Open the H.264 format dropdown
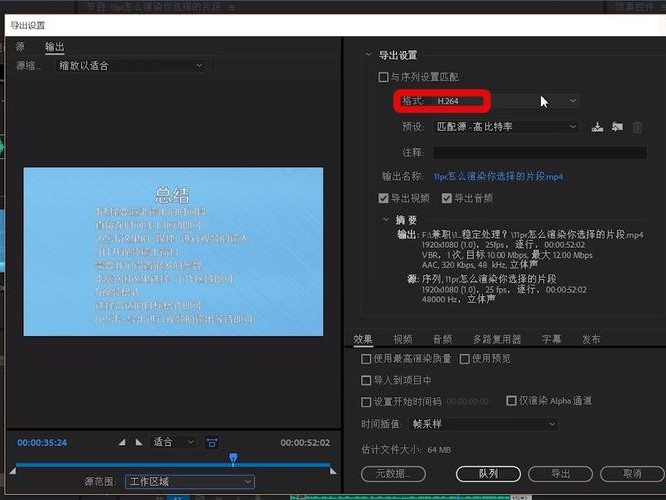 click(x=506, y=101)
